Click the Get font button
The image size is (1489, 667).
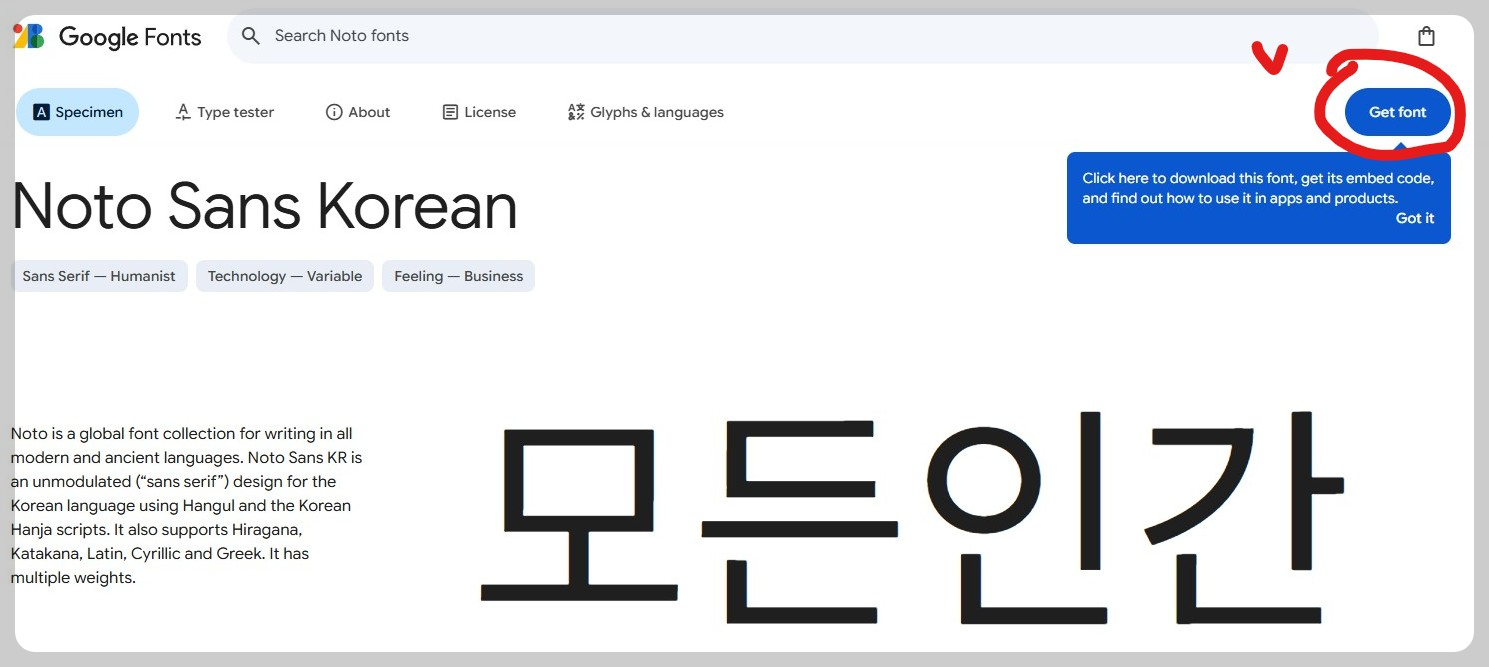[1397, 112]
